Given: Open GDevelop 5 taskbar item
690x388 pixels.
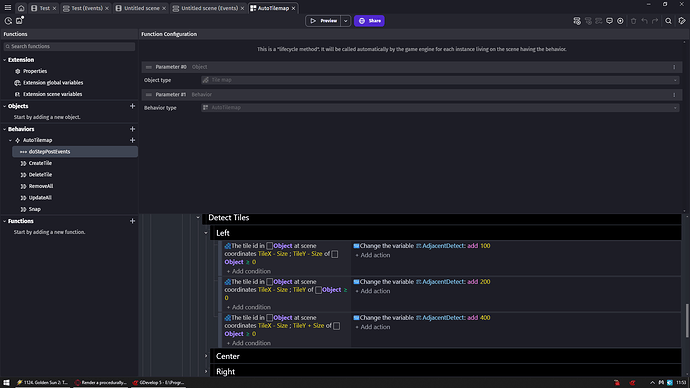Looking at the screenshot, I should click(x=158, y=383).
